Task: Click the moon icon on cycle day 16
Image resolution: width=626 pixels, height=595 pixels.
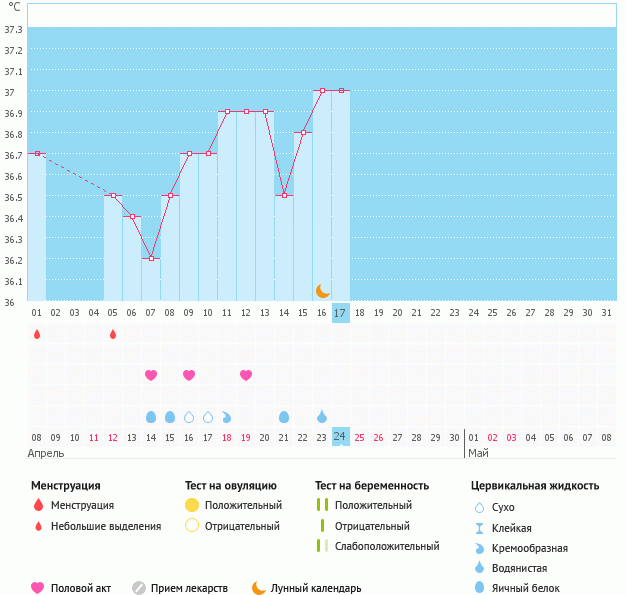Action: pyautogui.click(x=322, y=290)
